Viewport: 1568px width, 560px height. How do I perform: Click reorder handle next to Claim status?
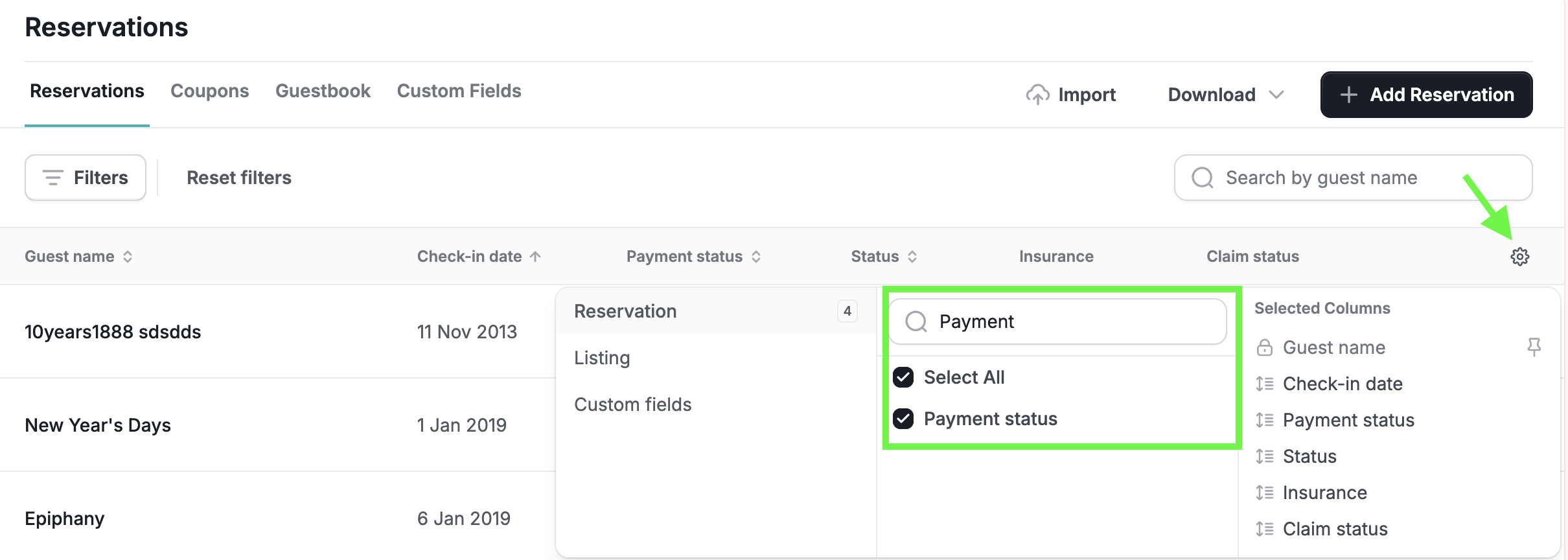(x=1264, y=529)
